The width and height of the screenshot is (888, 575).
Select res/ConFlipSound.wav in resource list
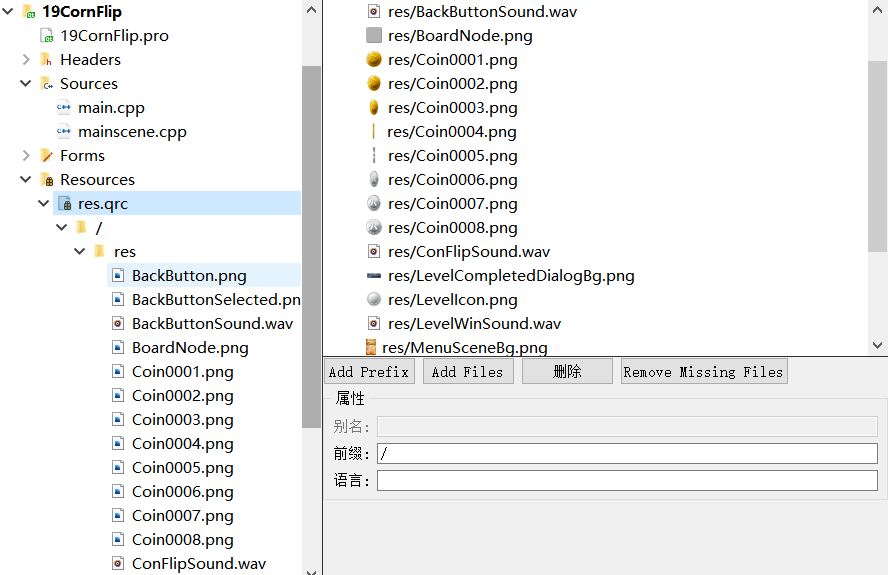(x=469, y=251)
